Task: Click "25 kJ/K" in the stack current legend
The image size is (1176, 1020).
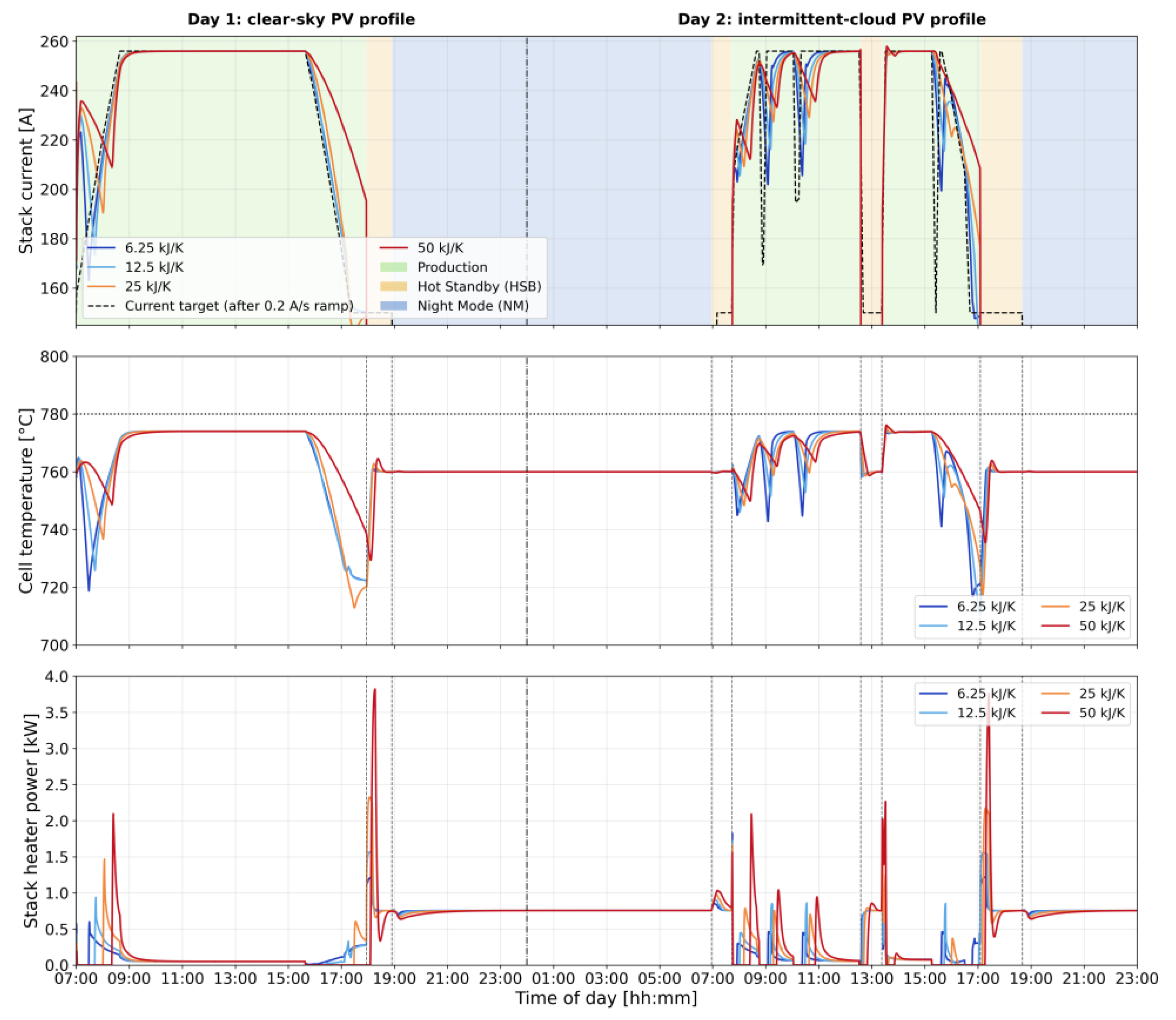Action: pos(148,286)
